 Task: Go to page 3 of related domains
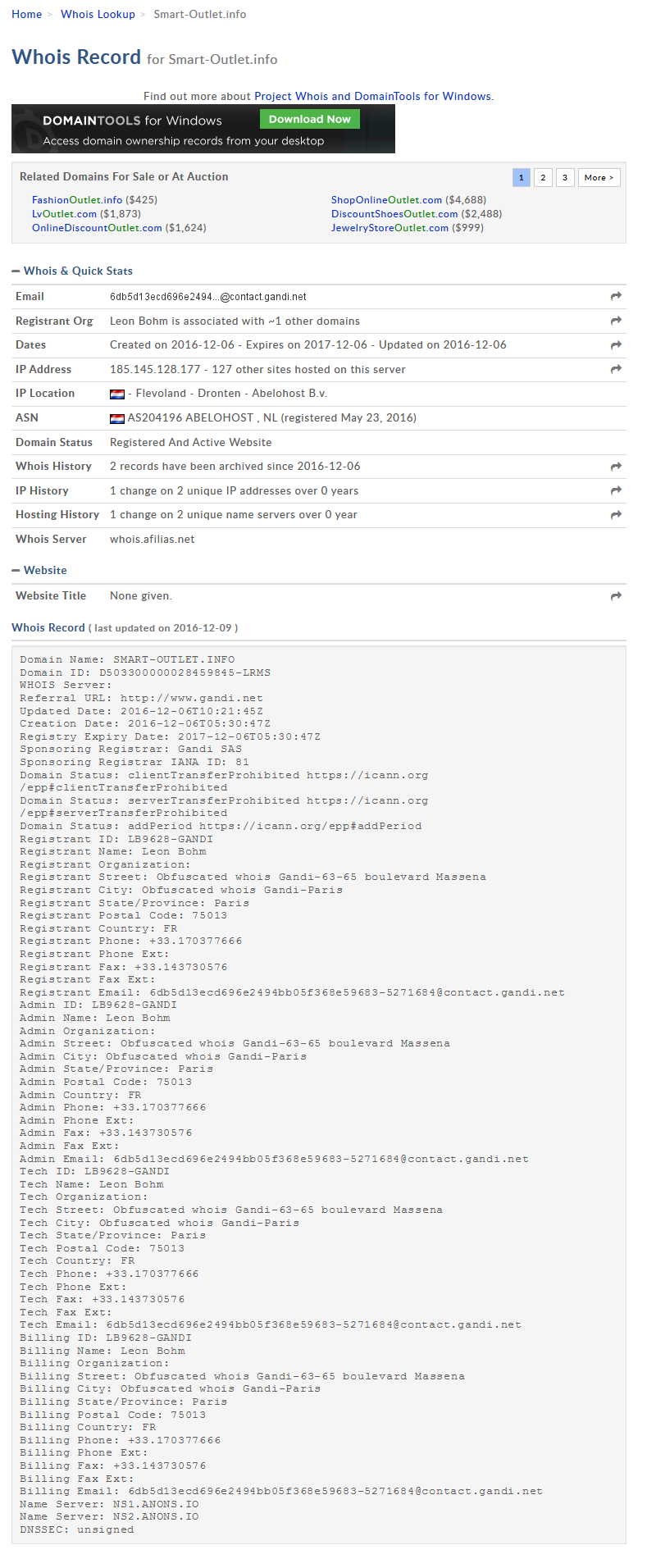click(x=565, y=177)
